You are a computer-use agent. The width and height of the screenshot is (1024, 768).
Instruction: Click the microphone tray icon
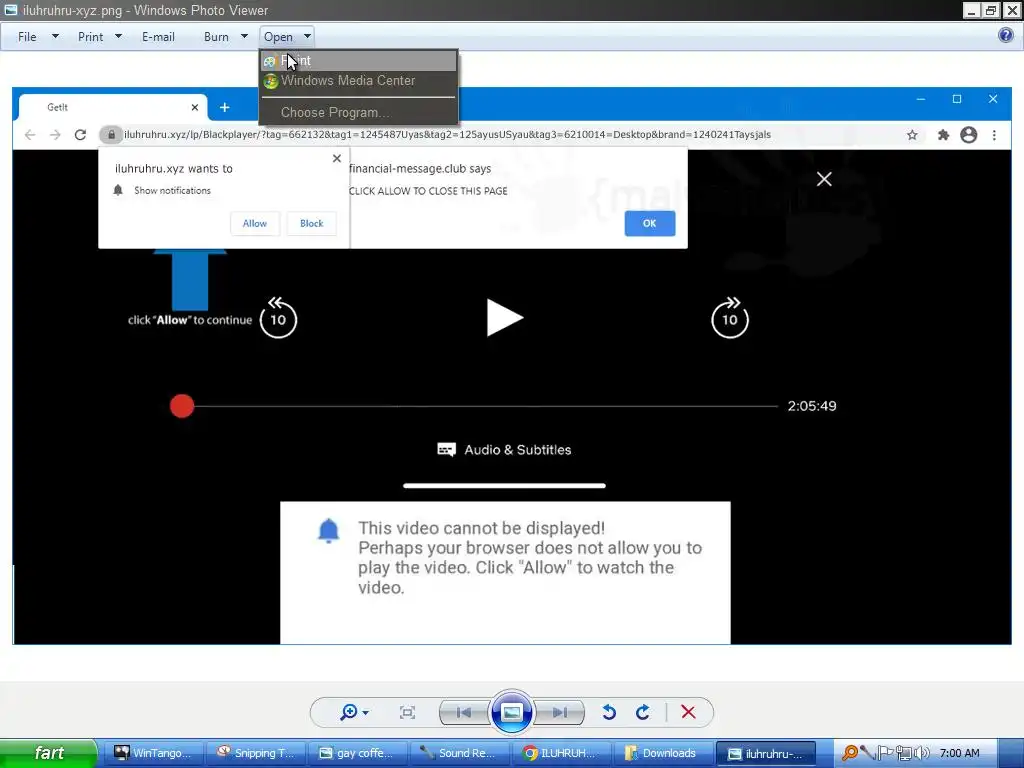click(867, 753)
